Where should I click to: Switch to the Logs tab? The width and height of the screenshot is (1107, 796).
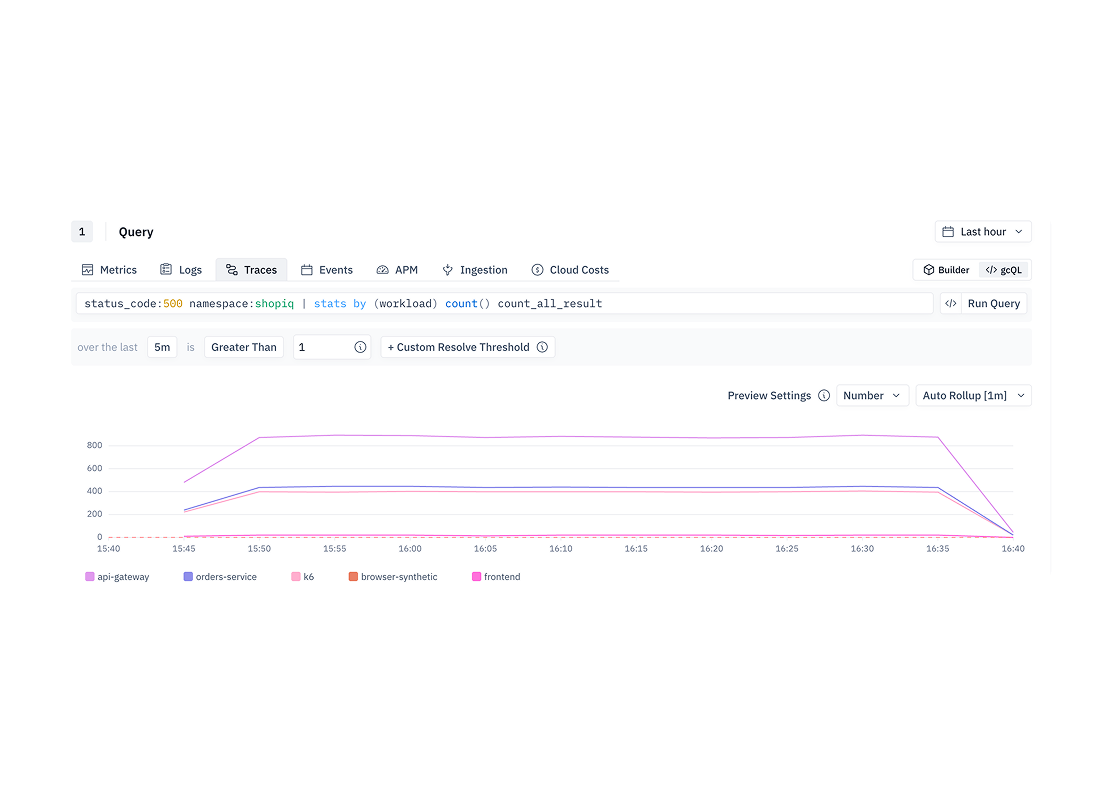click(181, 270)
